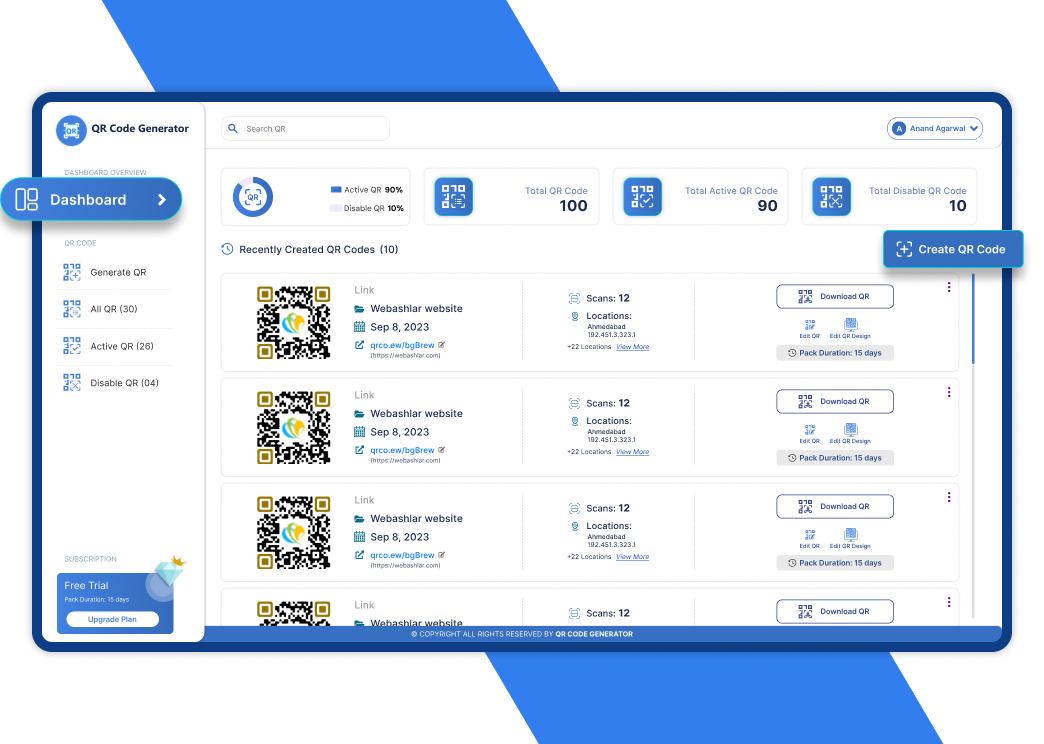1044x744 pixels.
Task: Click the Total QR Code tile icon
Action: click(x=453, y=196)
